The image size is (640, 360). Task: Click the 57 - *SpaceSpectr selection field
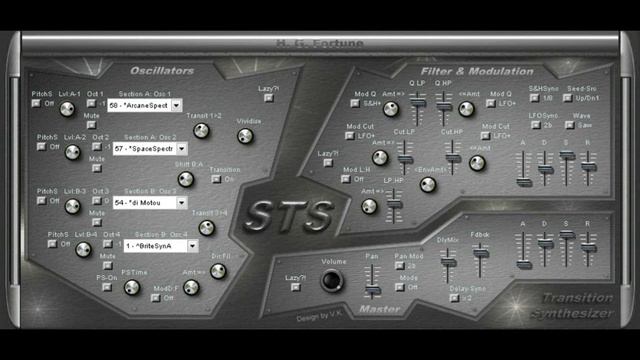click(150, 149)
